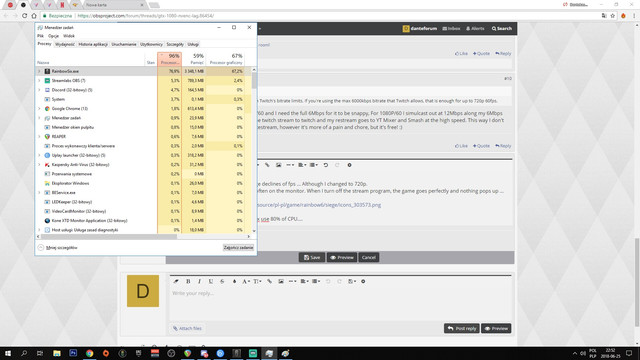Image resolution: width=640 pixels, height=360 pixels.
Task: Switch to the Uruchamianie tab
Action: (124, 44)
